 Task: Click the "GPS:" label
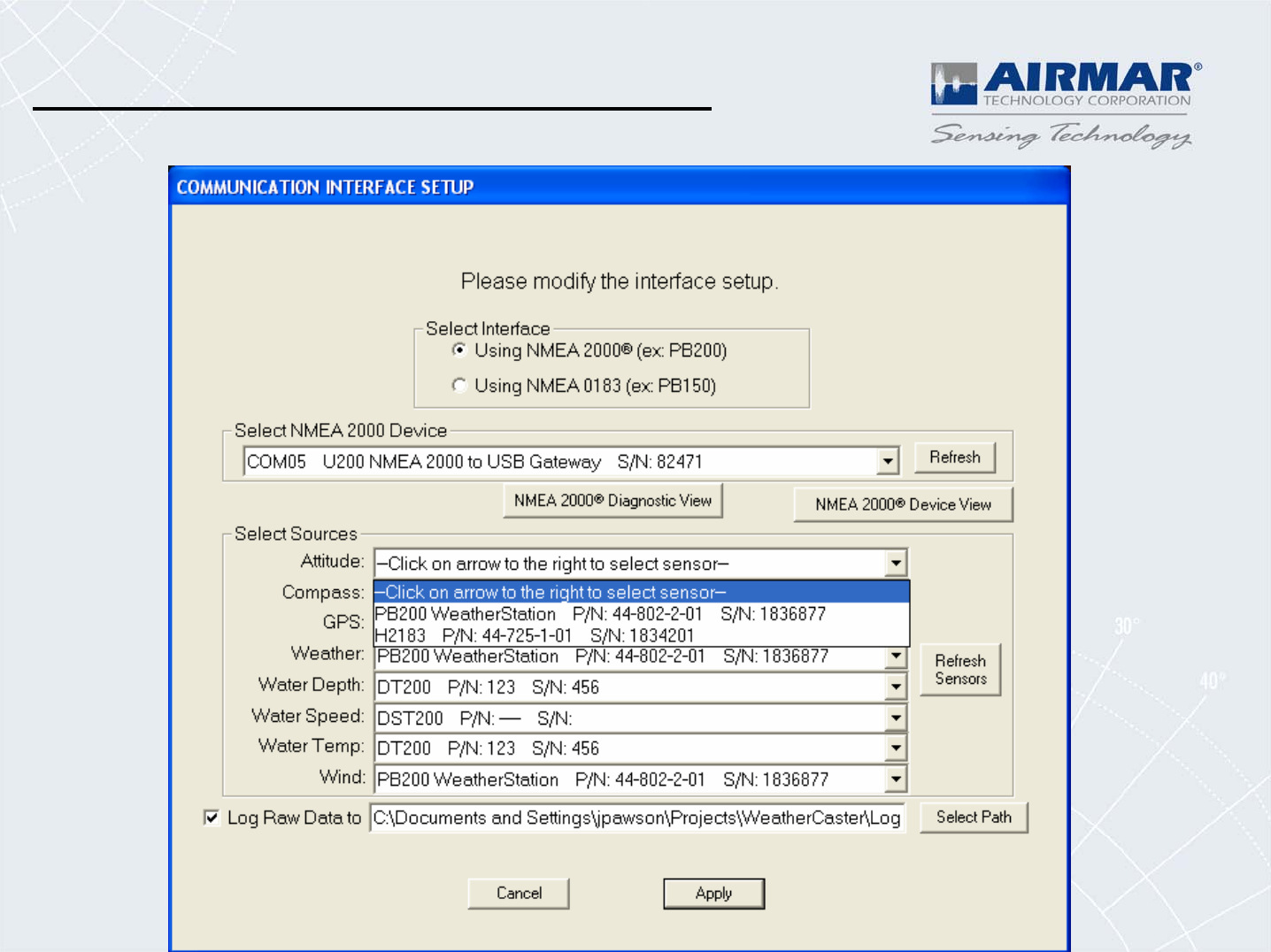[343, 622]
